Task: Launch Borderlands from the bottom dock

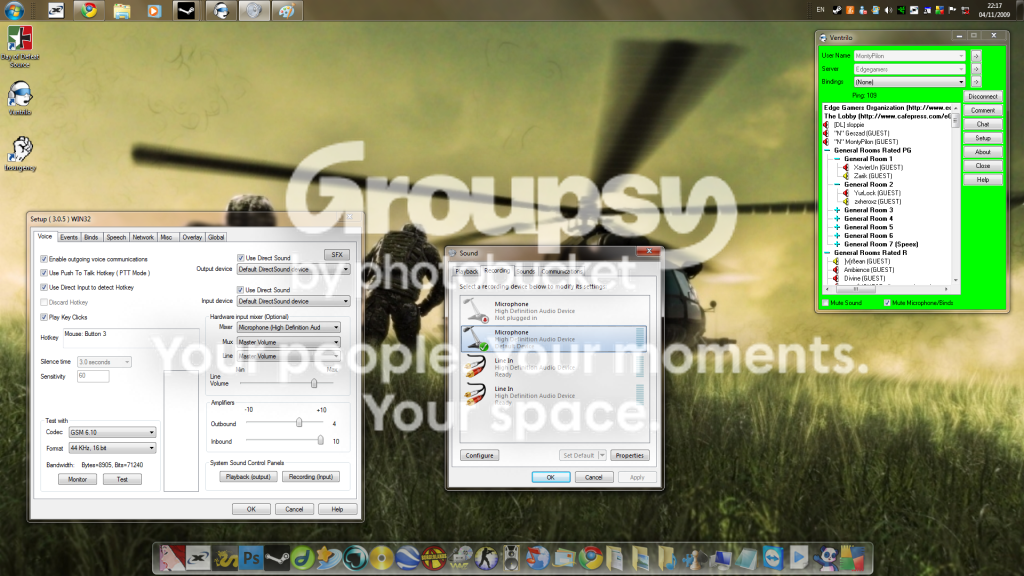Action: coord(433,558)
